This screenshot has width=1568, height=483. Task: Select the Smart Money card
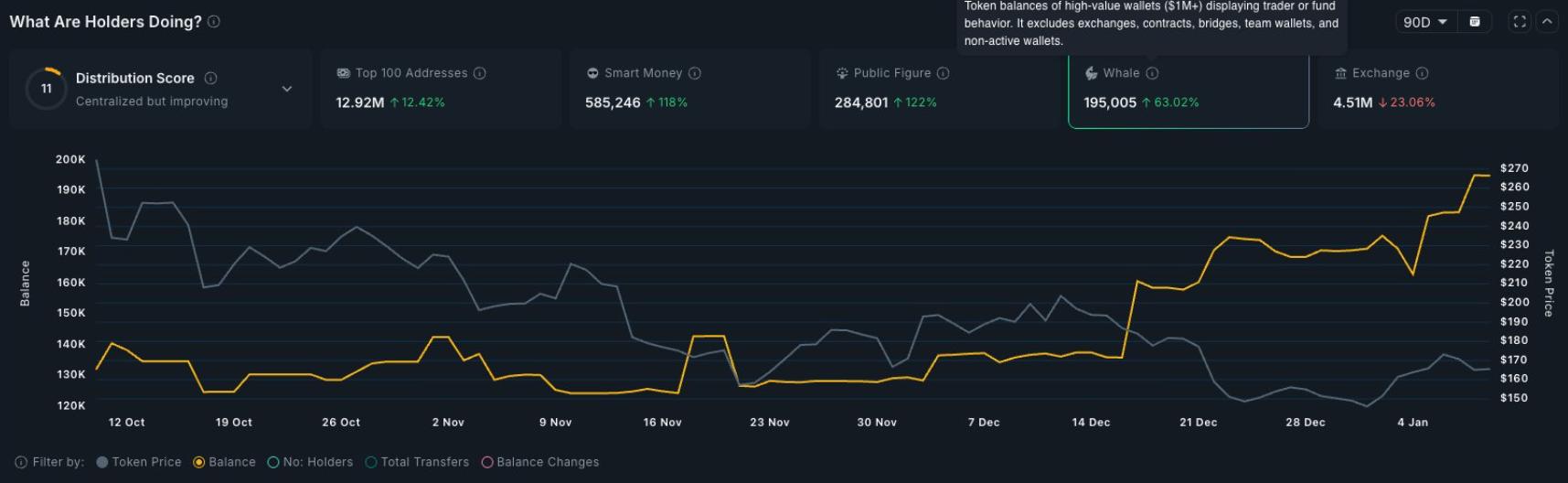(690, 89)
